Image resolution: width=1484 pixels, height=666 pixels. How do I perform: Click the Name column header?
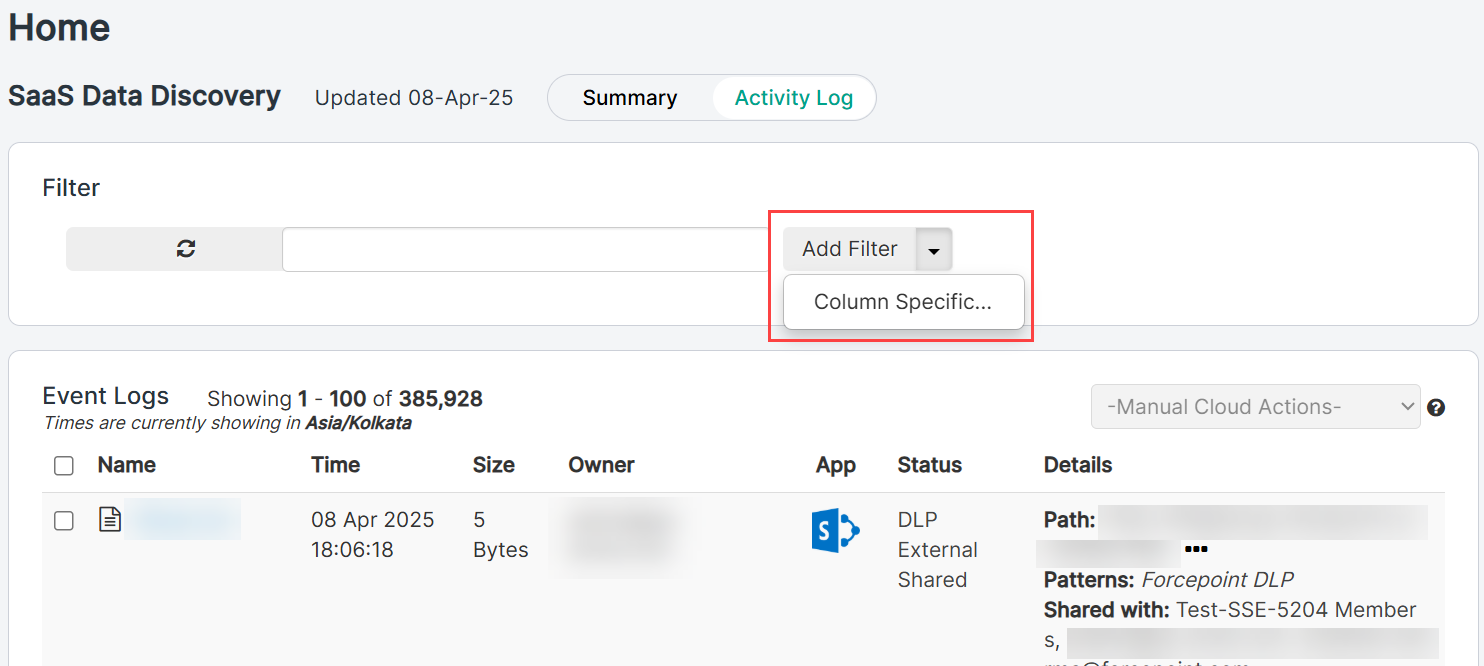coord(127,465)
